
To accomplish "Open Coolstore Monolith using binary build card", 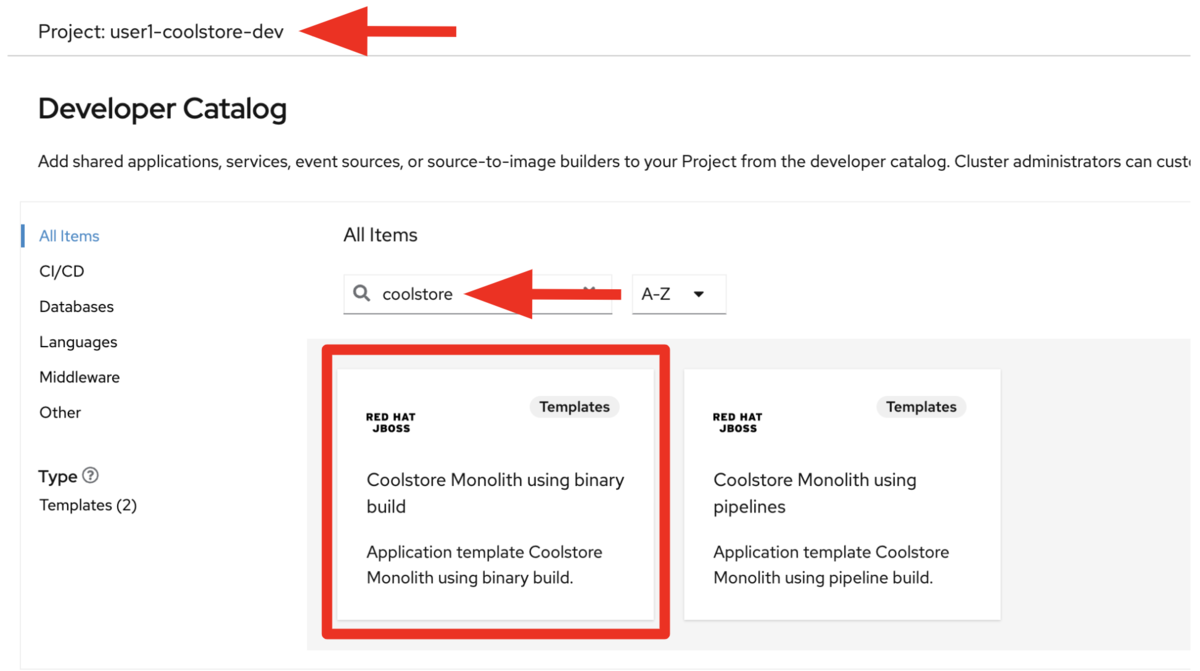I will click(495, 494).
